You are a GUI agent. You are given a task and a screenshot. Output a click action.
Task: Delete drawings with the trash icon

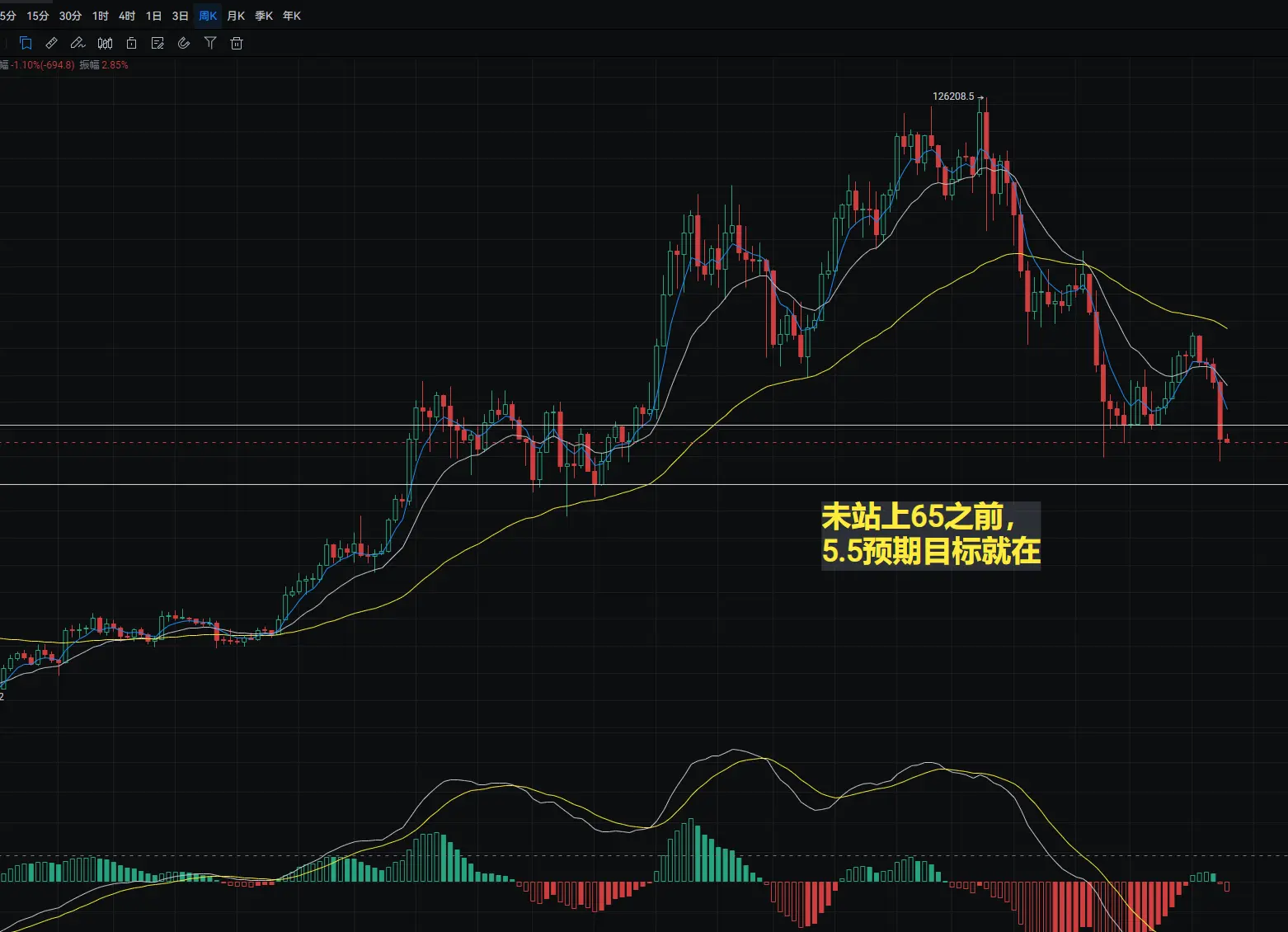(x=237, y=43)
